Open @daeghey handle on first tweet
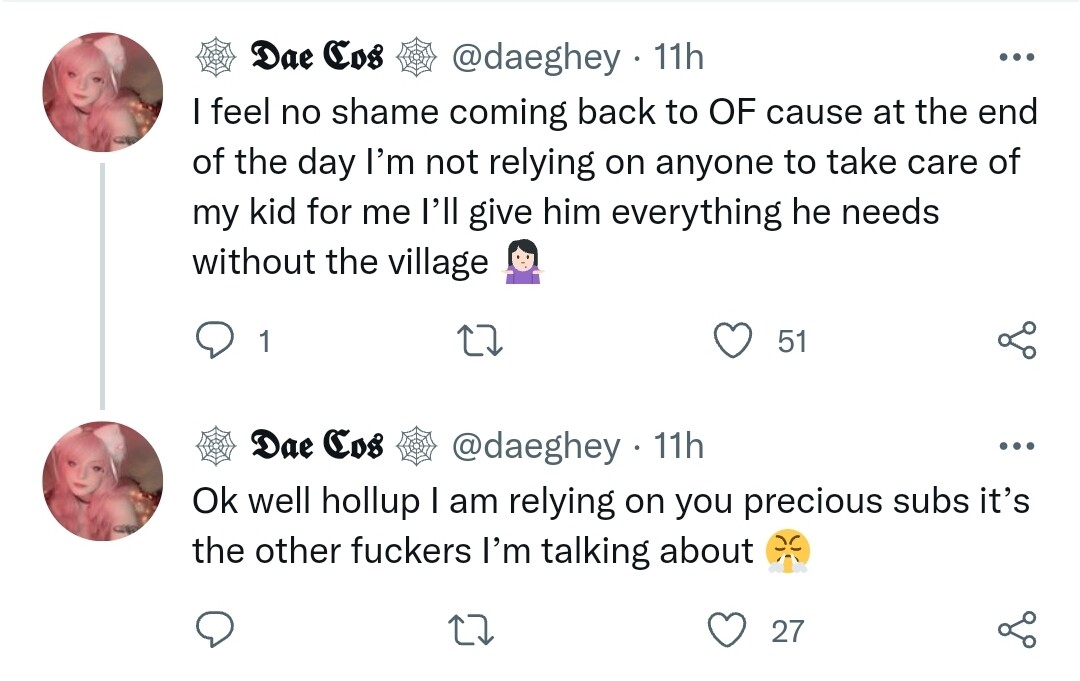 (536, 57)
